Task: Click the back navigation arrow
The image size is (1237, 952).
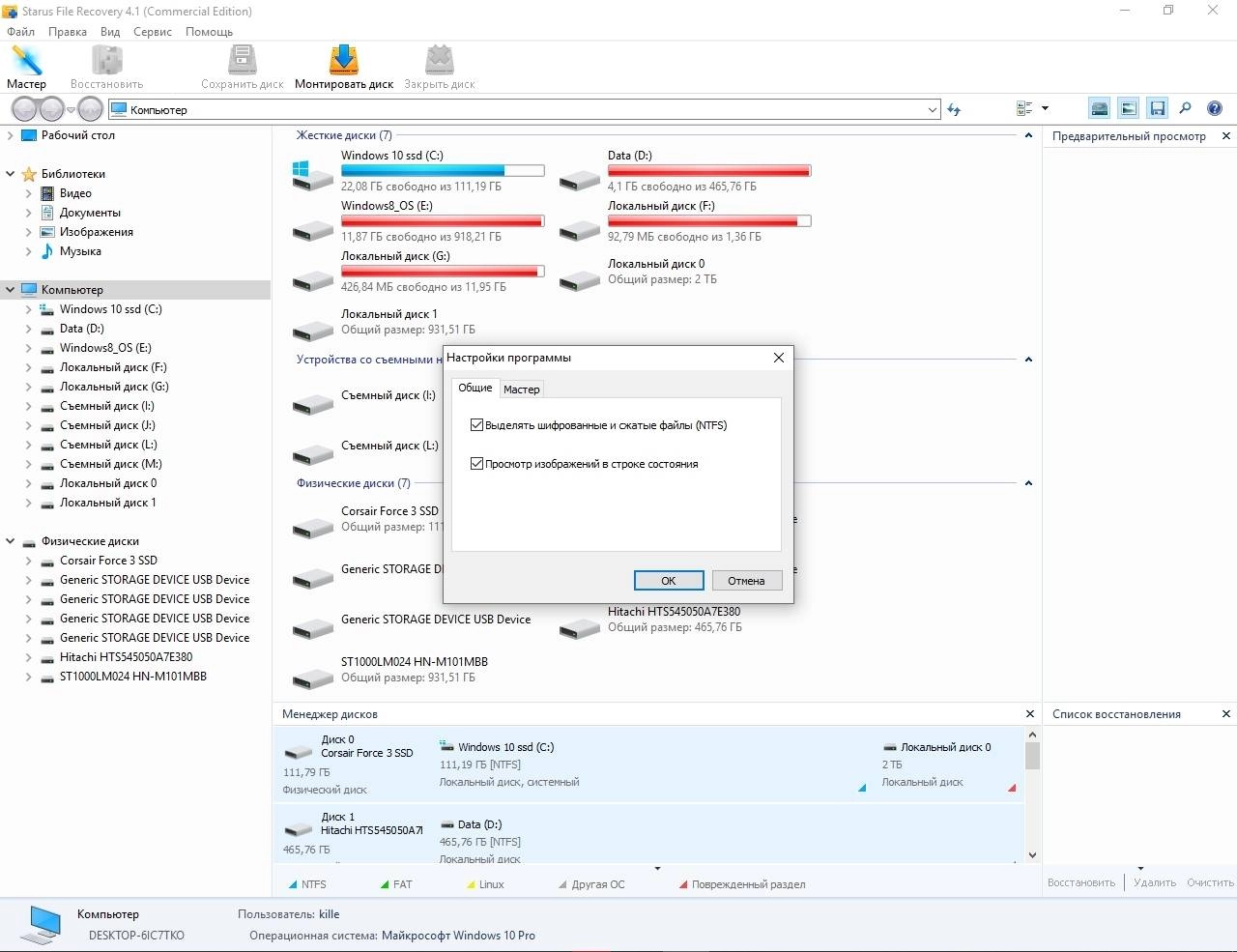Action: 25,109
